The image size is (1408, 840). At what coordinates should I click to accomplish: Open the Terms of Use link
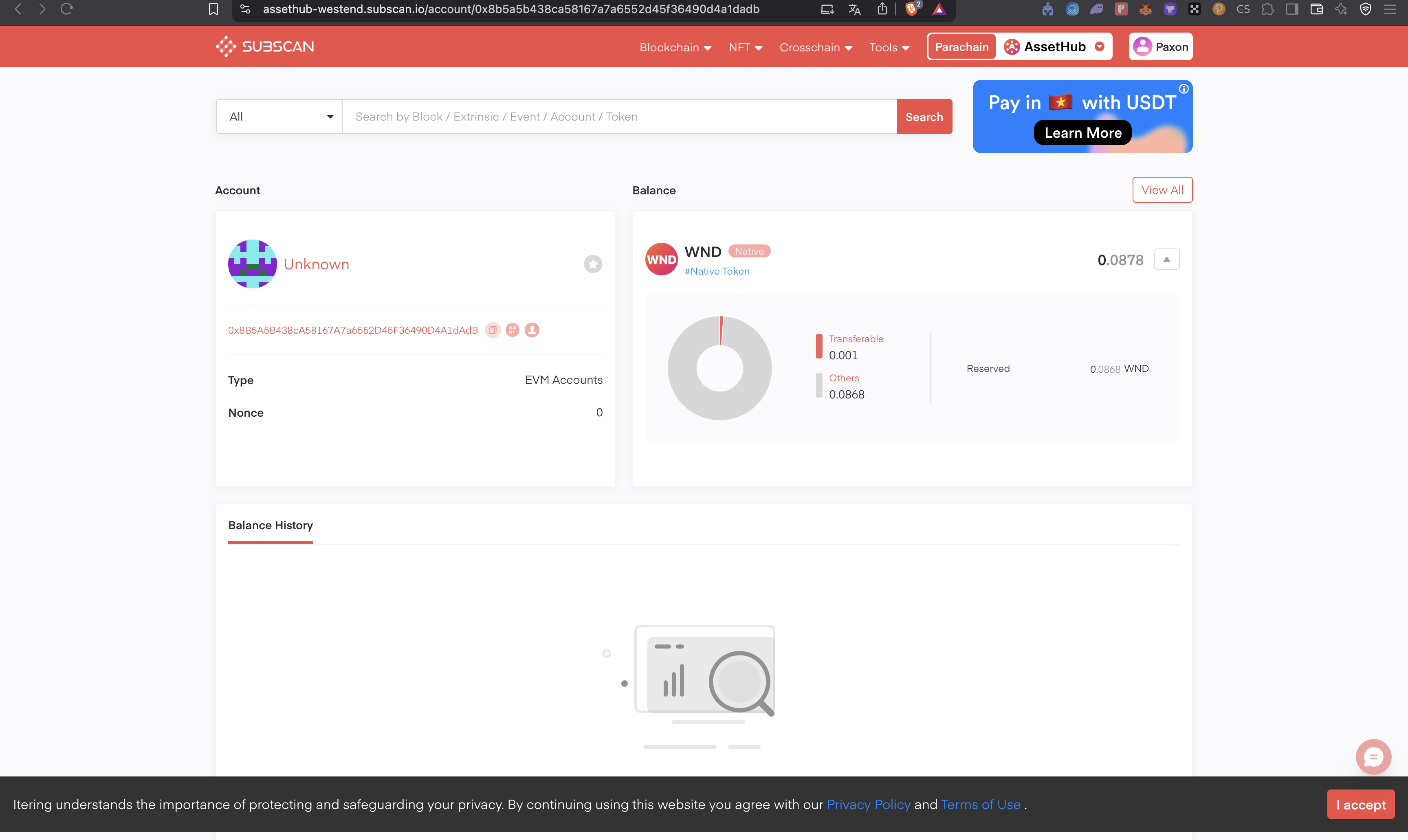click(x=980, y=804)
